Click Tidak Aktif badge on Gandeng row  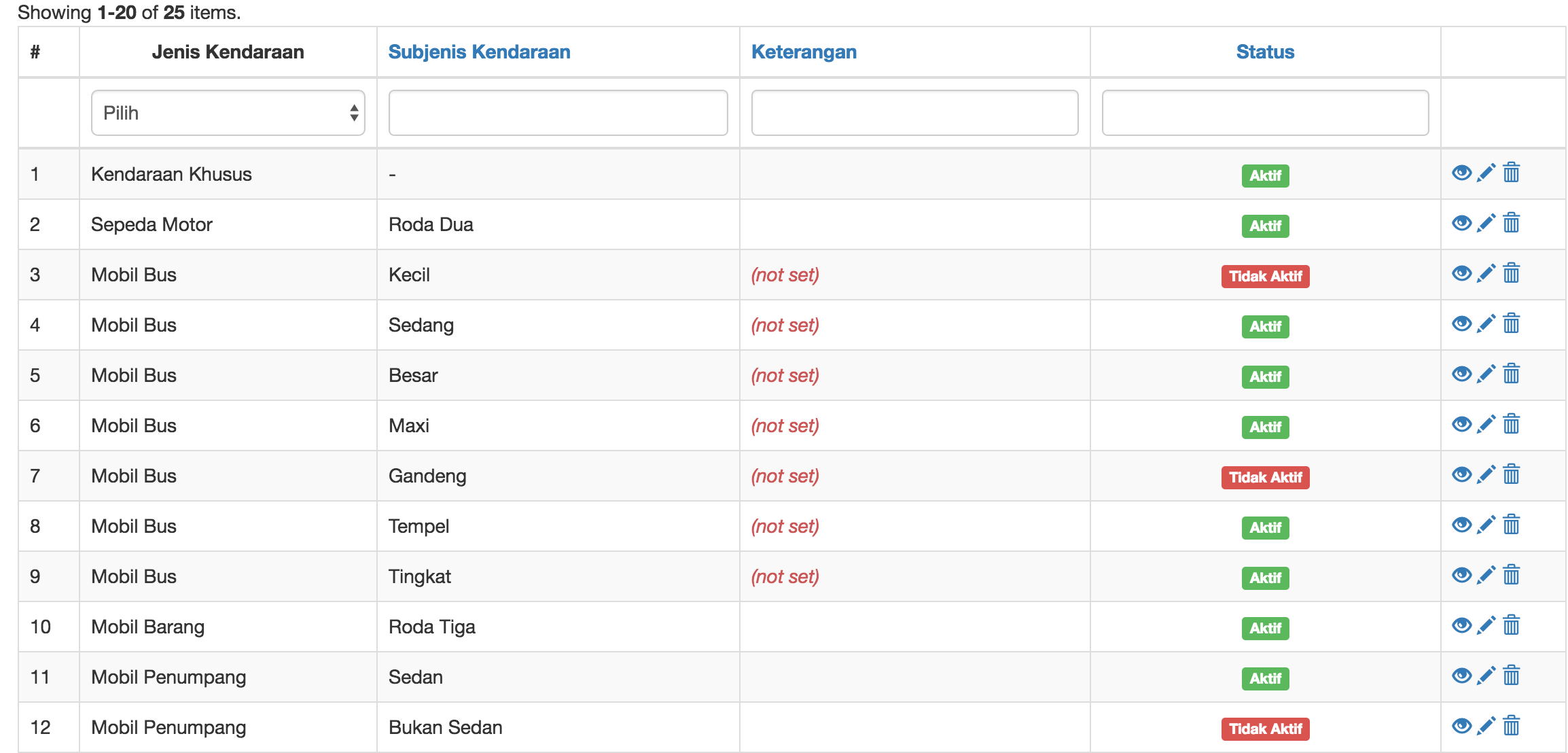pos(1265,477)
